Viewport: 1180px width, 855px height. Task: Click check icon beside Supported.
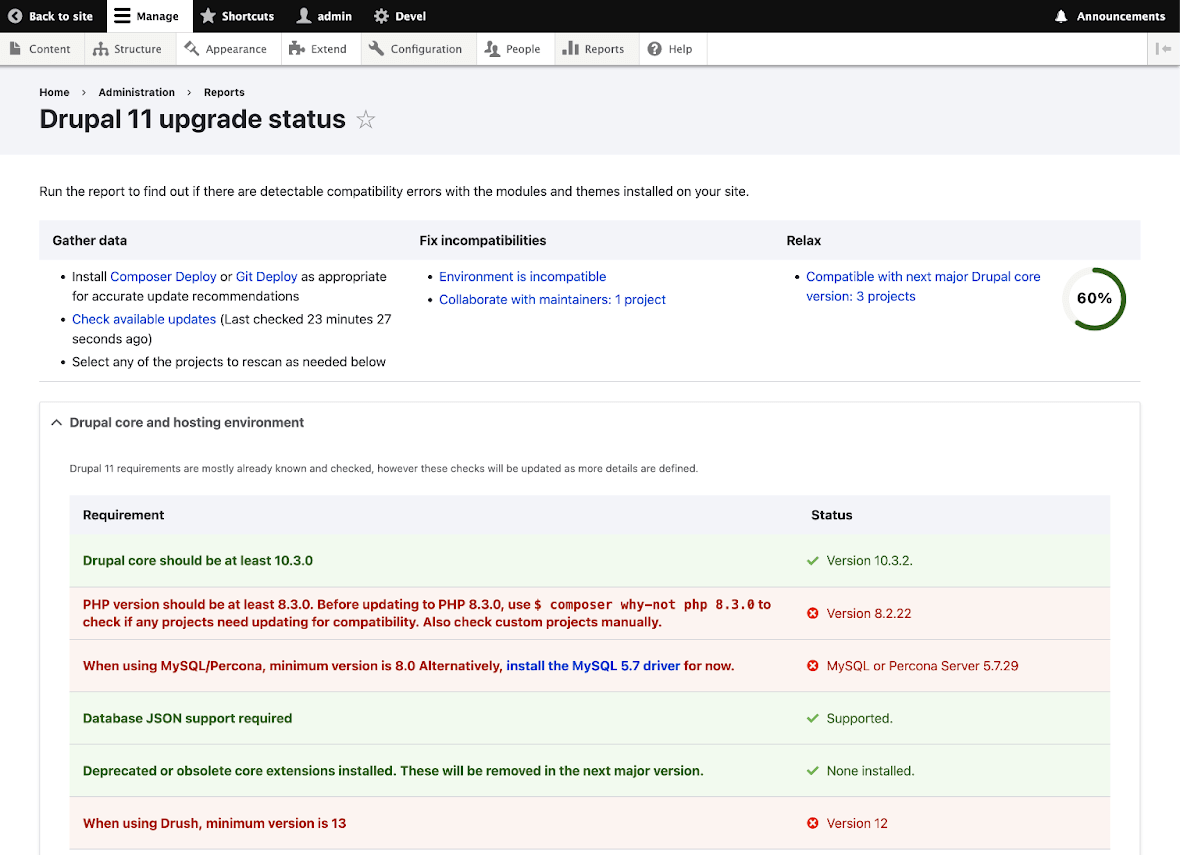tap(813, 718)
